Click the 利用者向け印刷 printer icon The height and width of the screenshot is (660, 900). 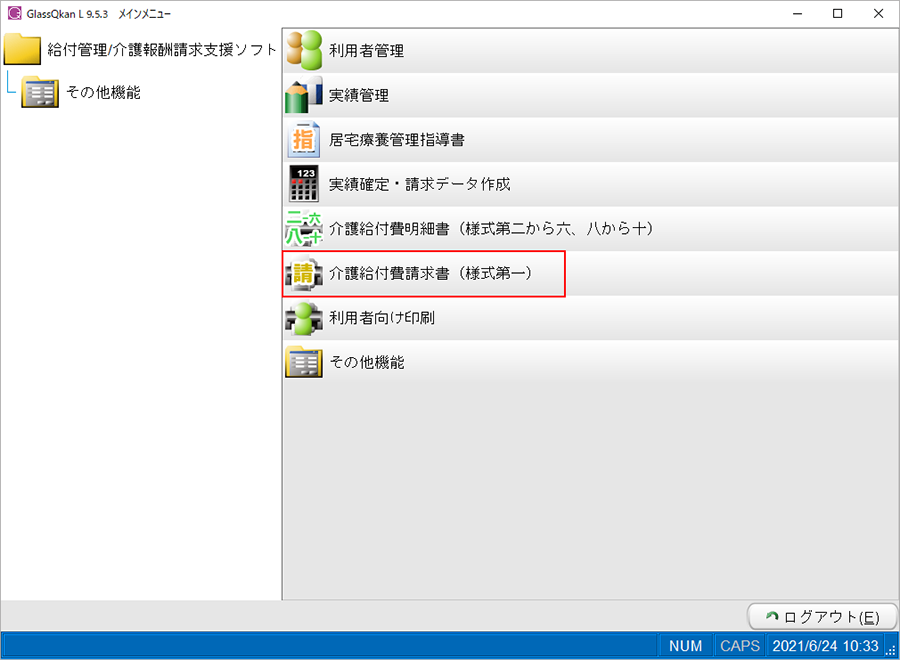coord(303,318)
